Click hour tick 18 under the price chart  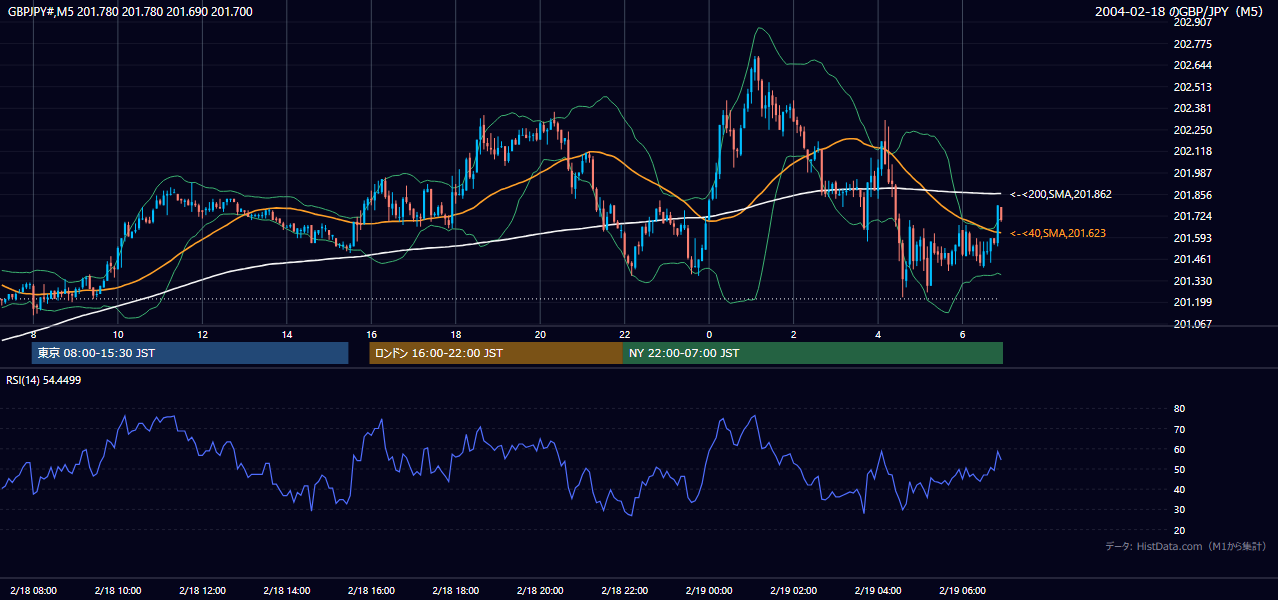(456, 334)
